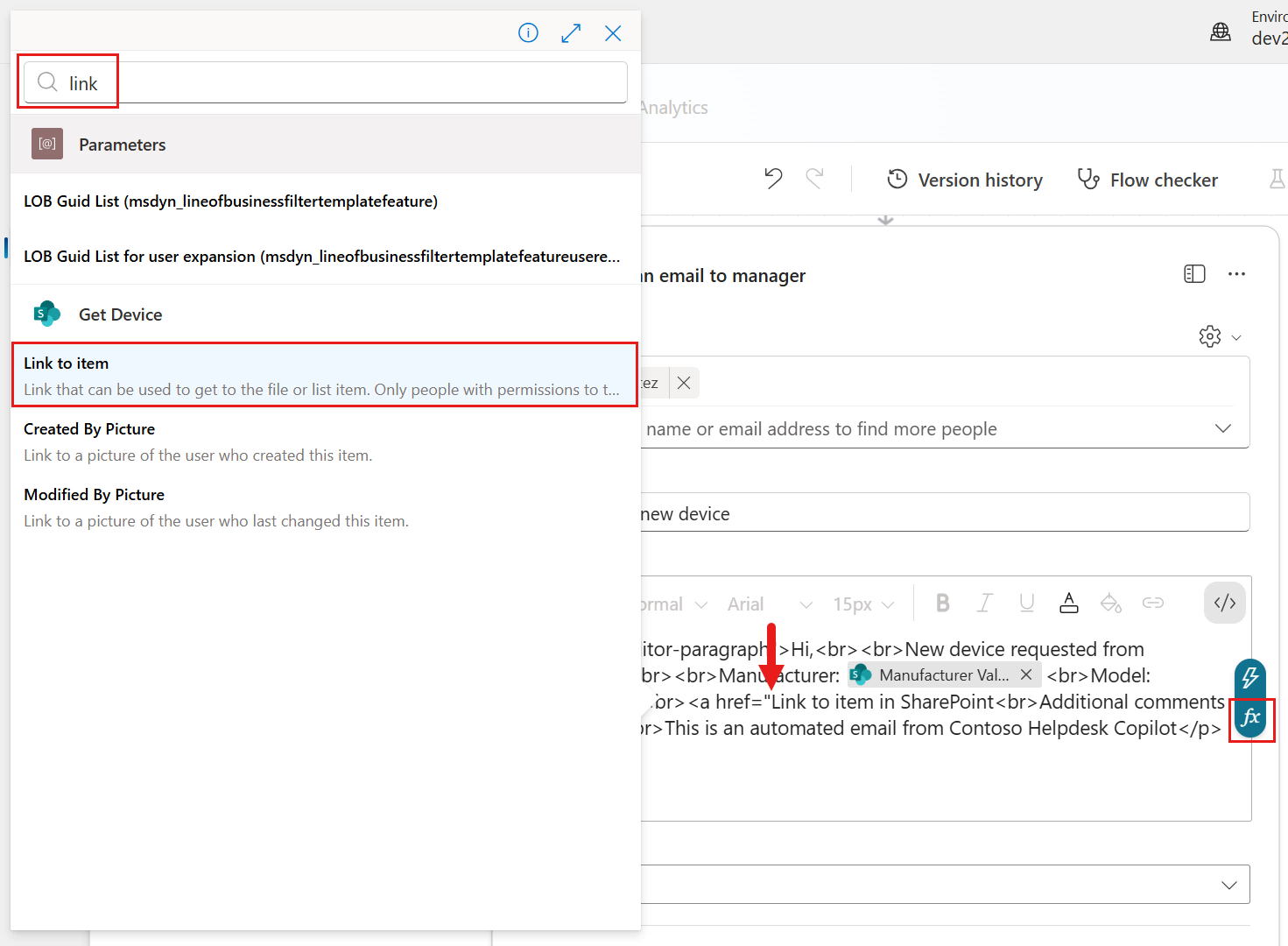Click the fx expression icon

point(1251,720)
